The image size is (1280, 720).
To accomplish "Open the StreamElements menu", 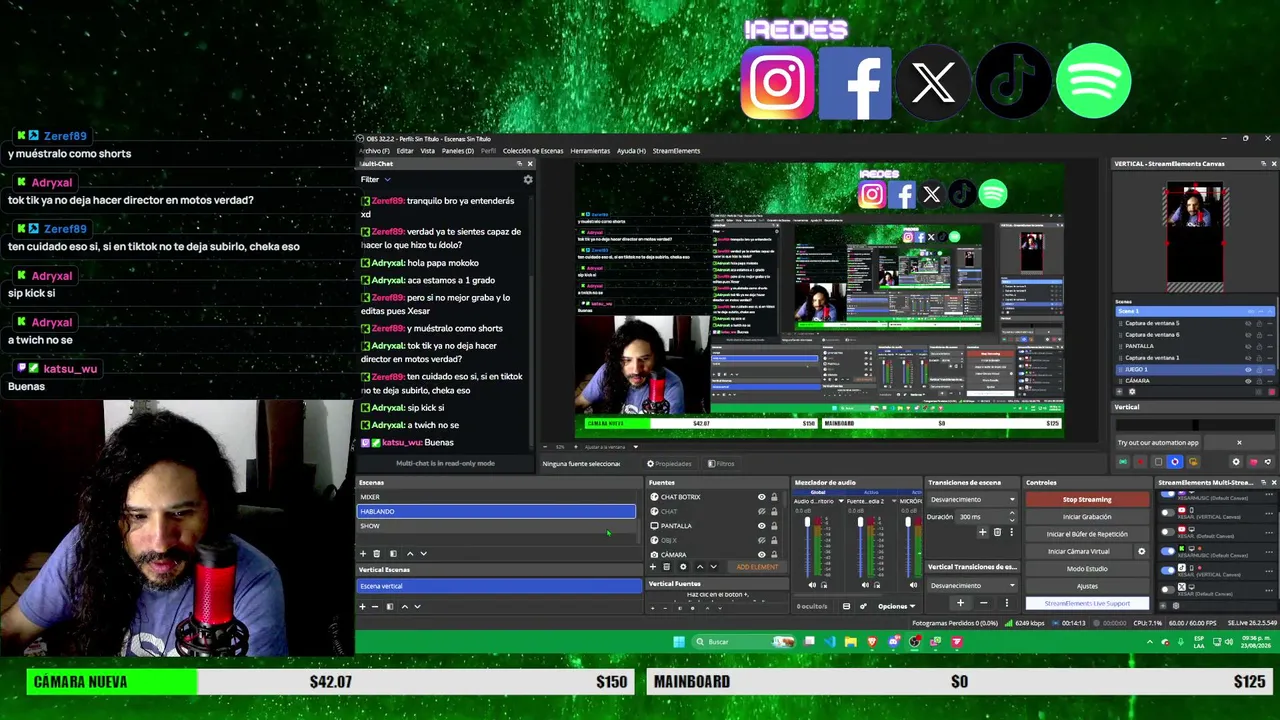I will 676,151.
